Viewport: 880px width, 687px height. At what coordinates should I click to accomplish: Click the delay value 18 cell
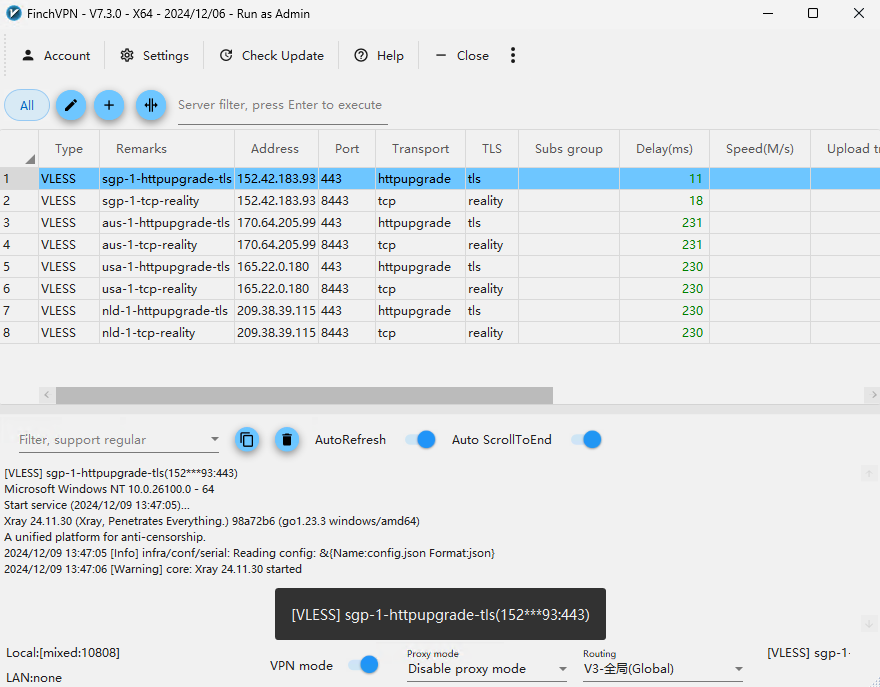pos(664,201)
